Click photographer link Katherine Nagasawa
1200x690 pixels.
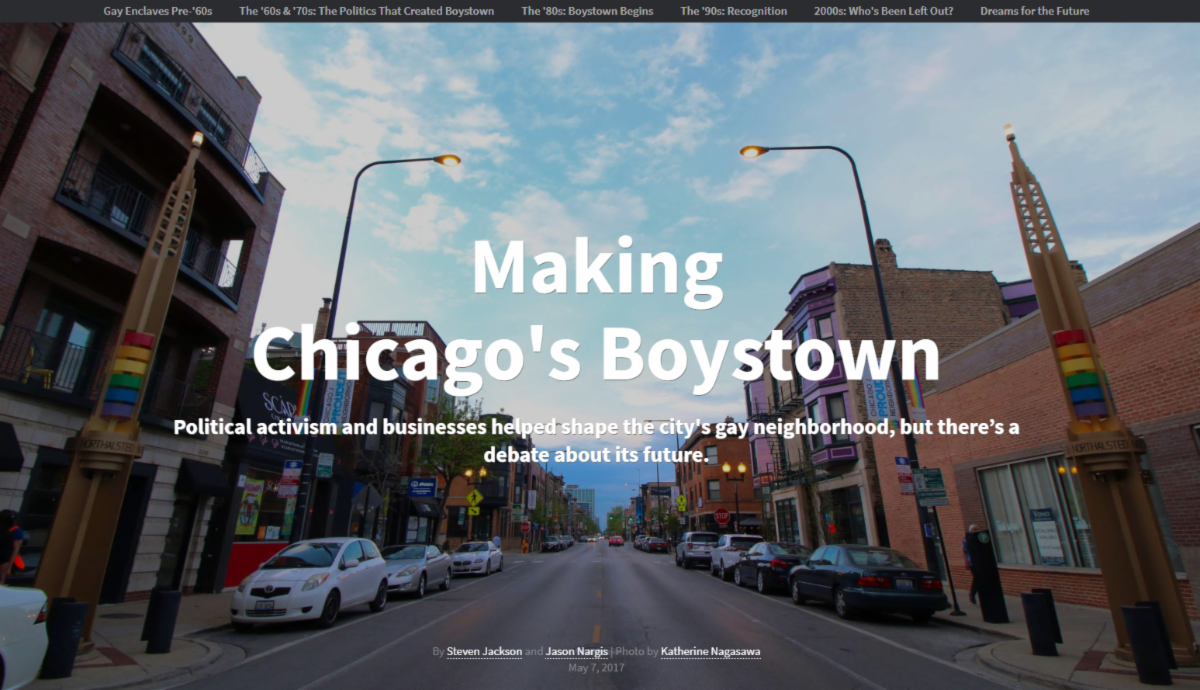(x=710, y=652)
